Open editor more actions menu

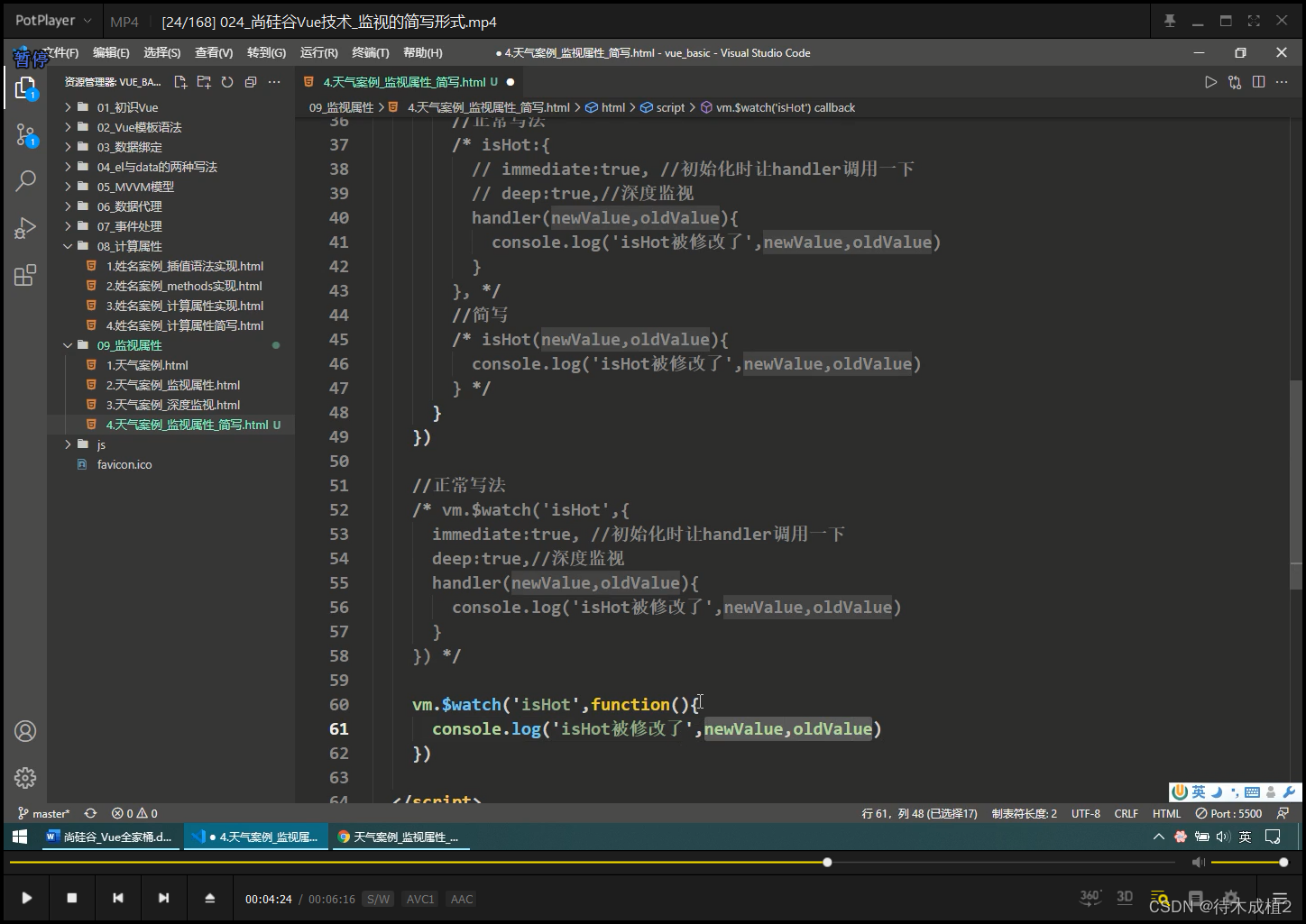1282,82
